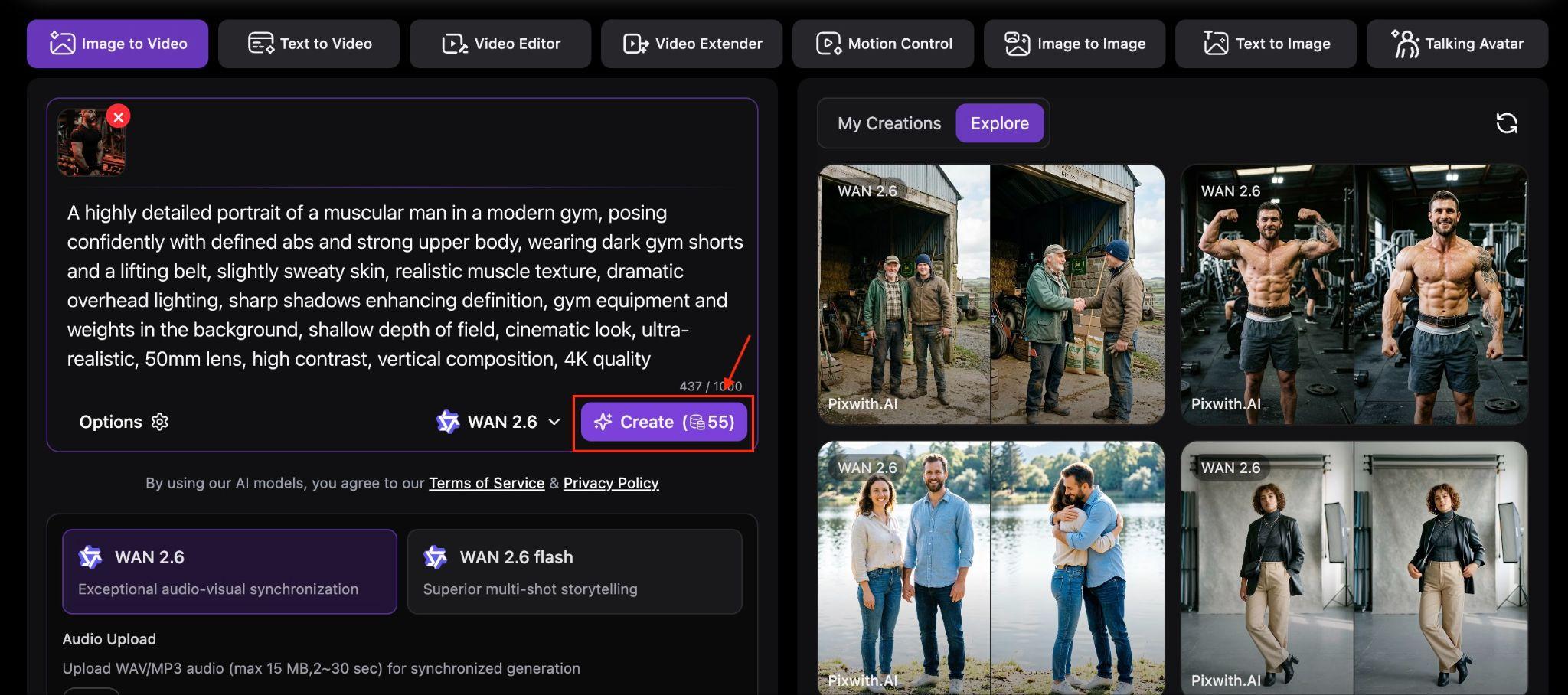Open the Terms of Service link

coord(486,483)
